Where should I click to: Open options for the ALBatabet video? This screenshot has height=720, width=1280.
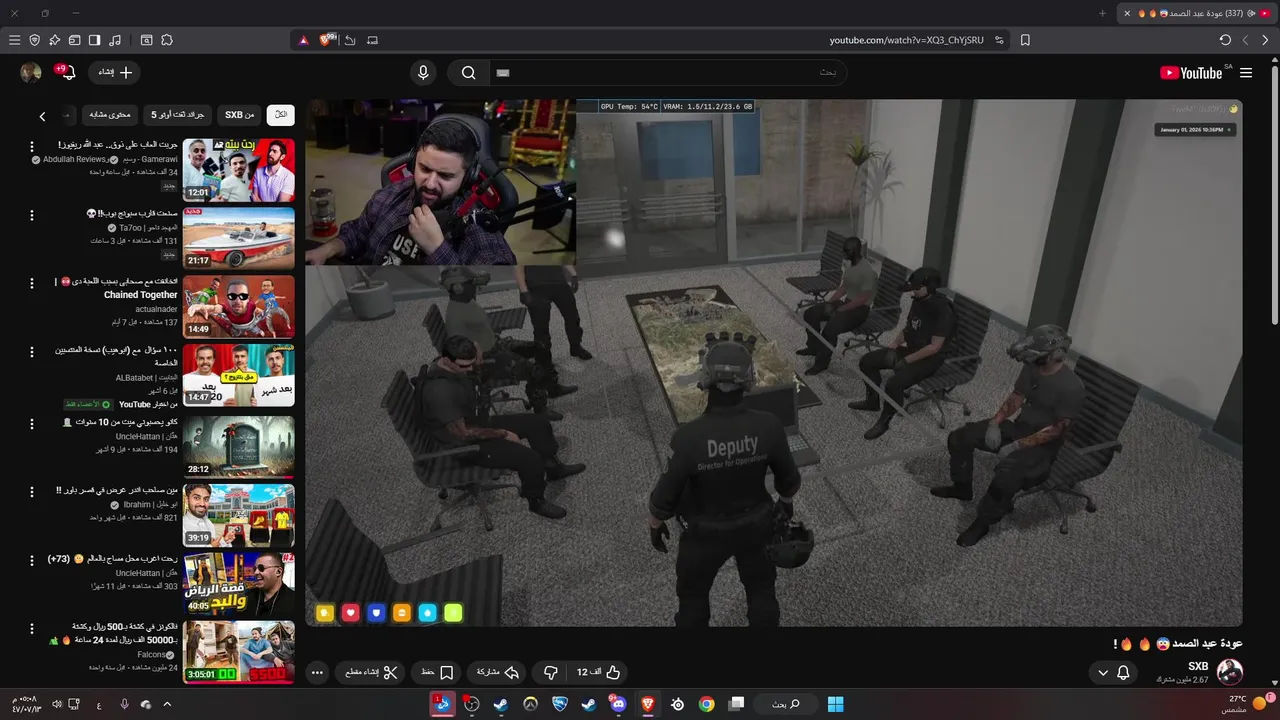coord(31,353)
